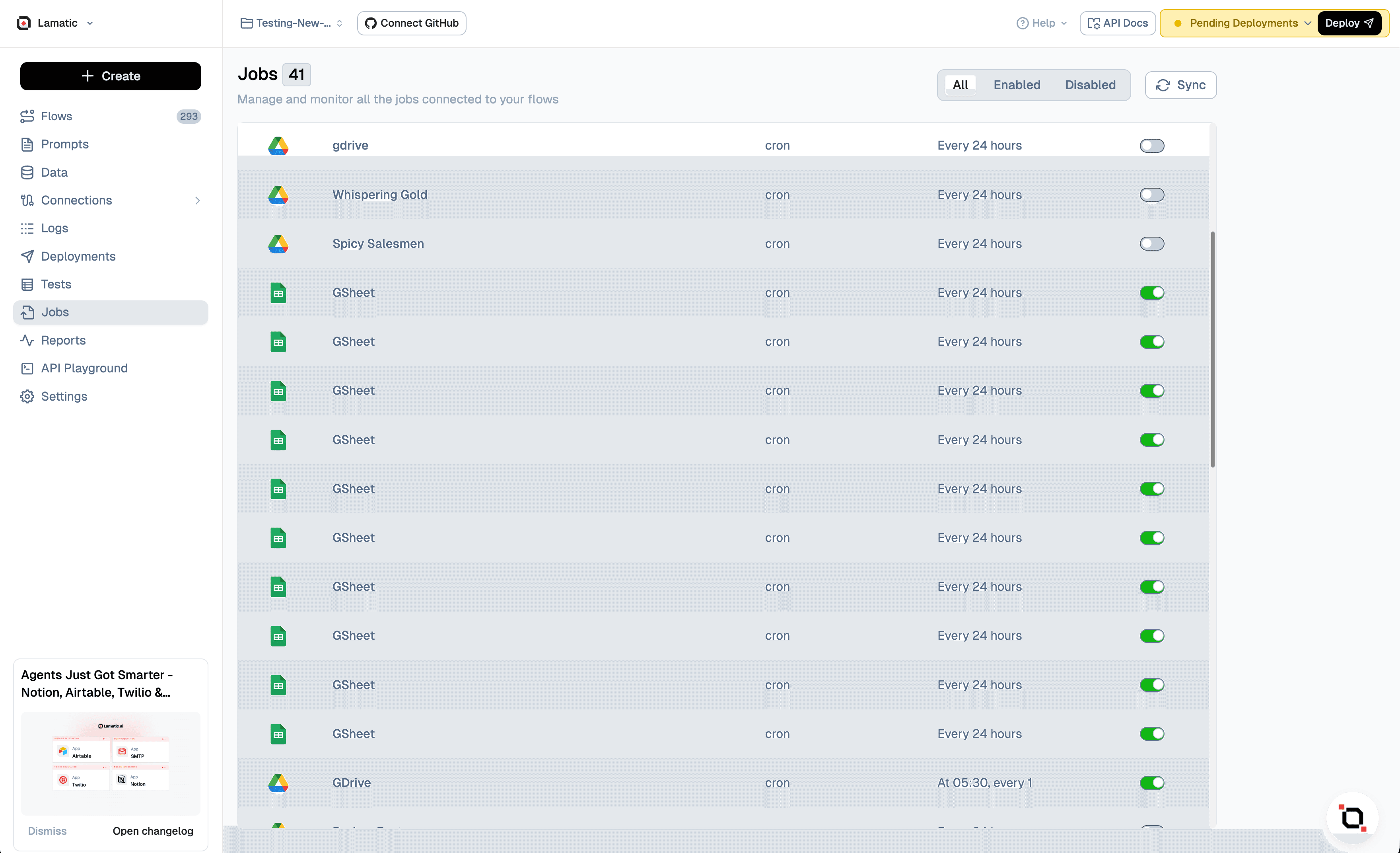The image size is (1400, 853).
Task: Open the Prompts page icon
Action: (x=27, y=144)
